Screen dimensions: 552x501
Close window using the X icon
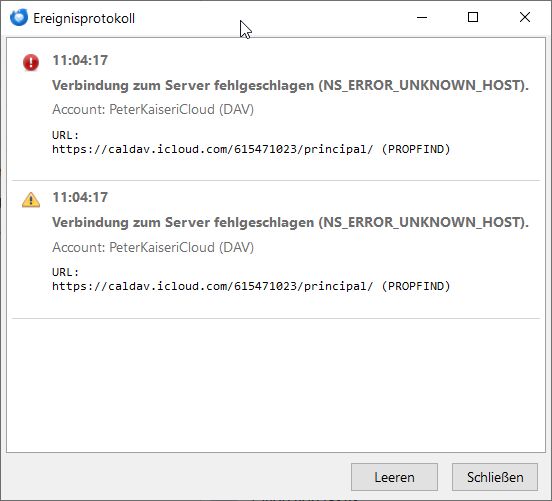pyautogui.click(x=525, y=17)
